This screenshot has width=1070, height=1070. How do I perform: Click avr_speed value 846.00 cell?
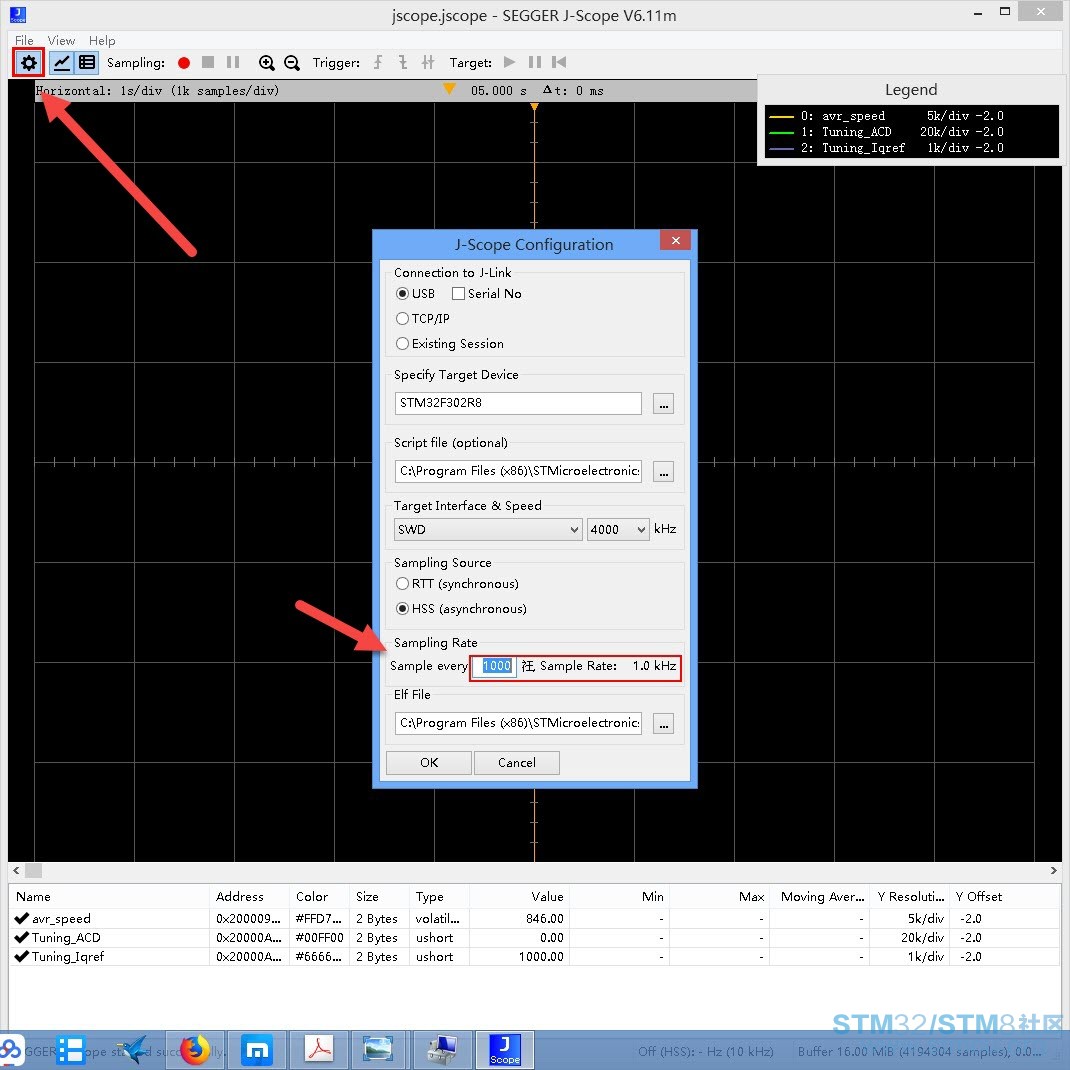519,919
